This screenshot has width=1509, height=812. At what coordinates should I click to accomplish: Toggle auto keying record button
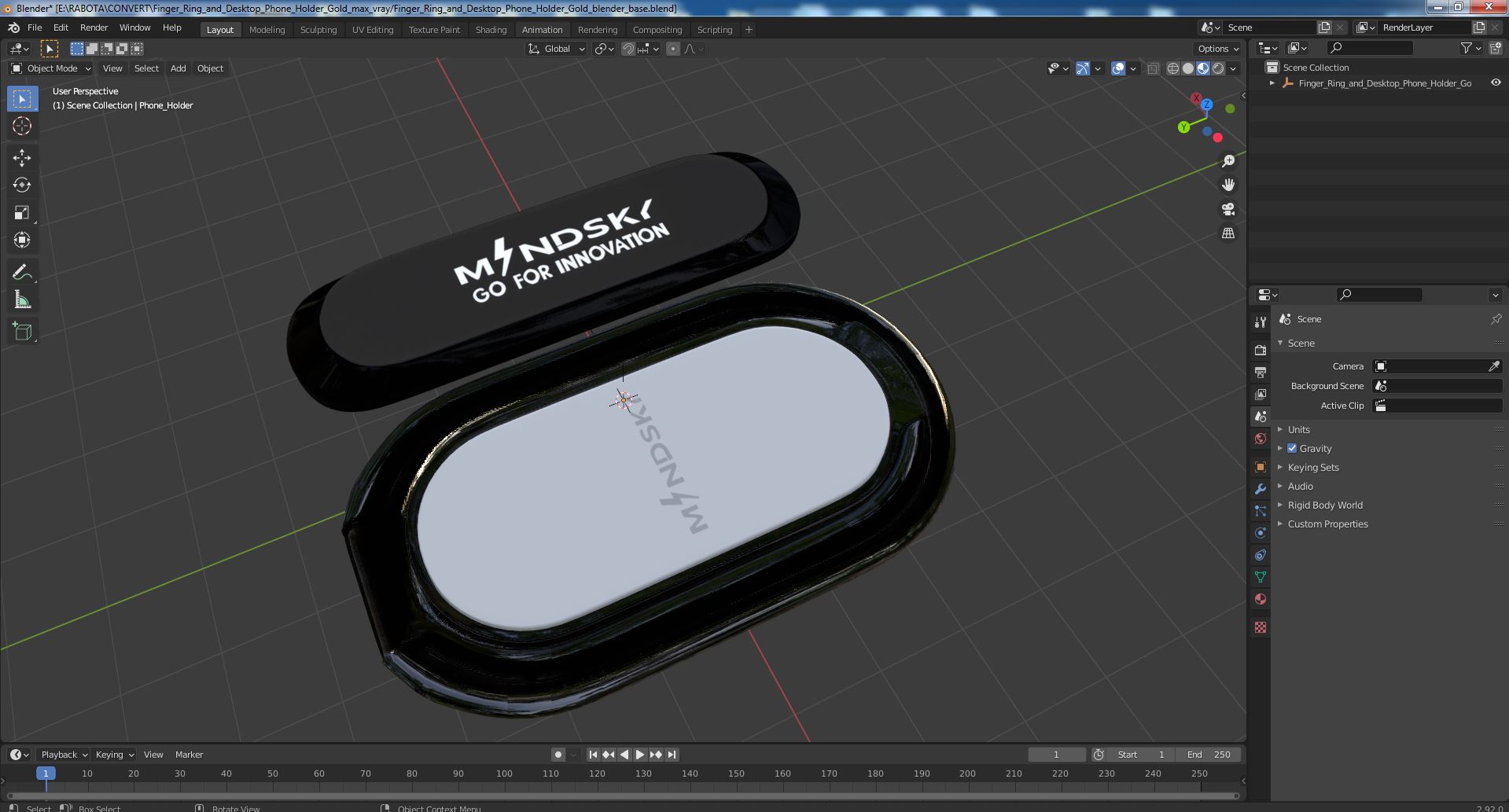[x=558, y=755]
